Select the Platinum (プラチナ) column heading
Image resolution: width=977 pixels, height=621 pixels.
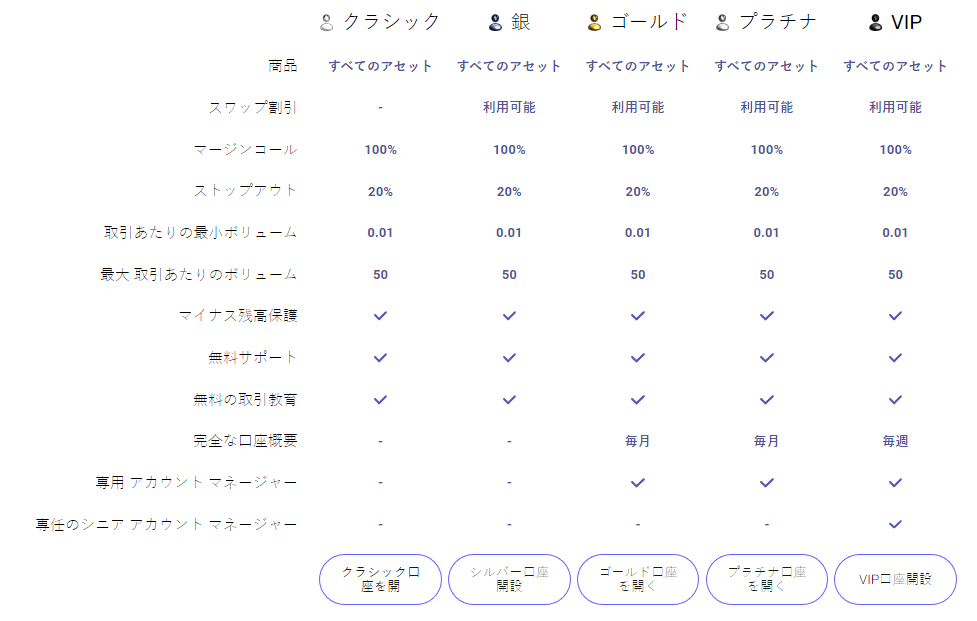pyautogui.click(x=779, y=22)
